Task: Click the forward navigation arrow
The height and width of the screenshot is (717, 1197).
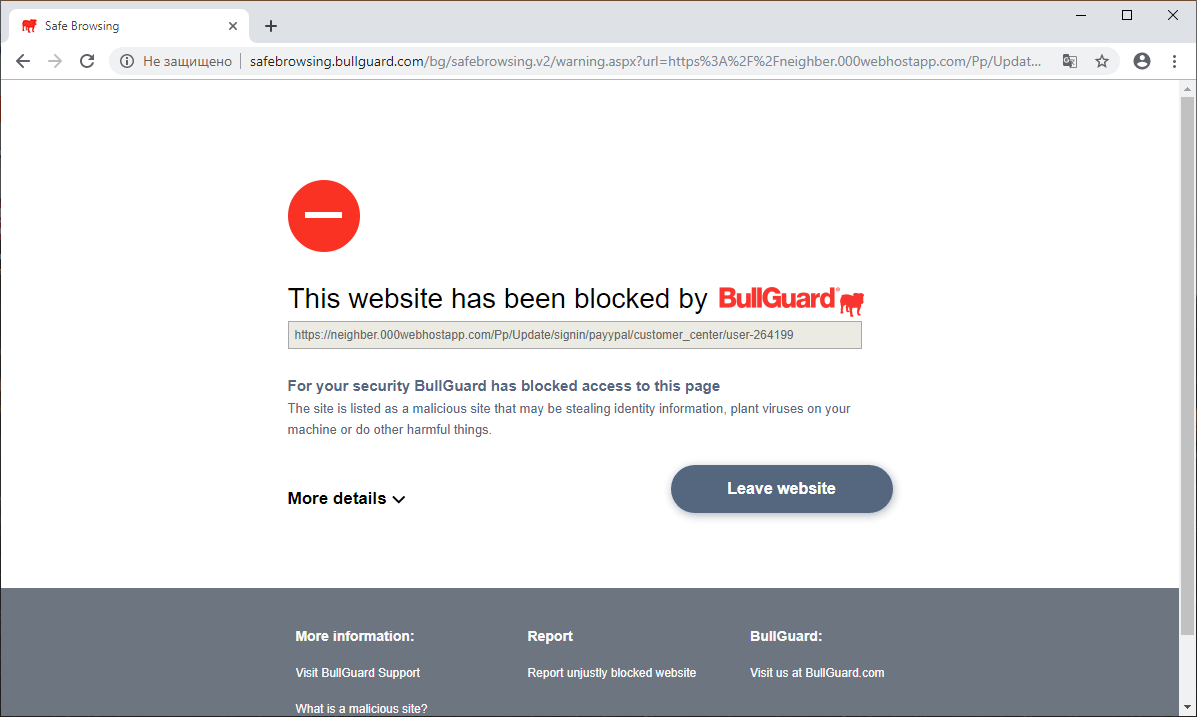Action: (55, 61)
